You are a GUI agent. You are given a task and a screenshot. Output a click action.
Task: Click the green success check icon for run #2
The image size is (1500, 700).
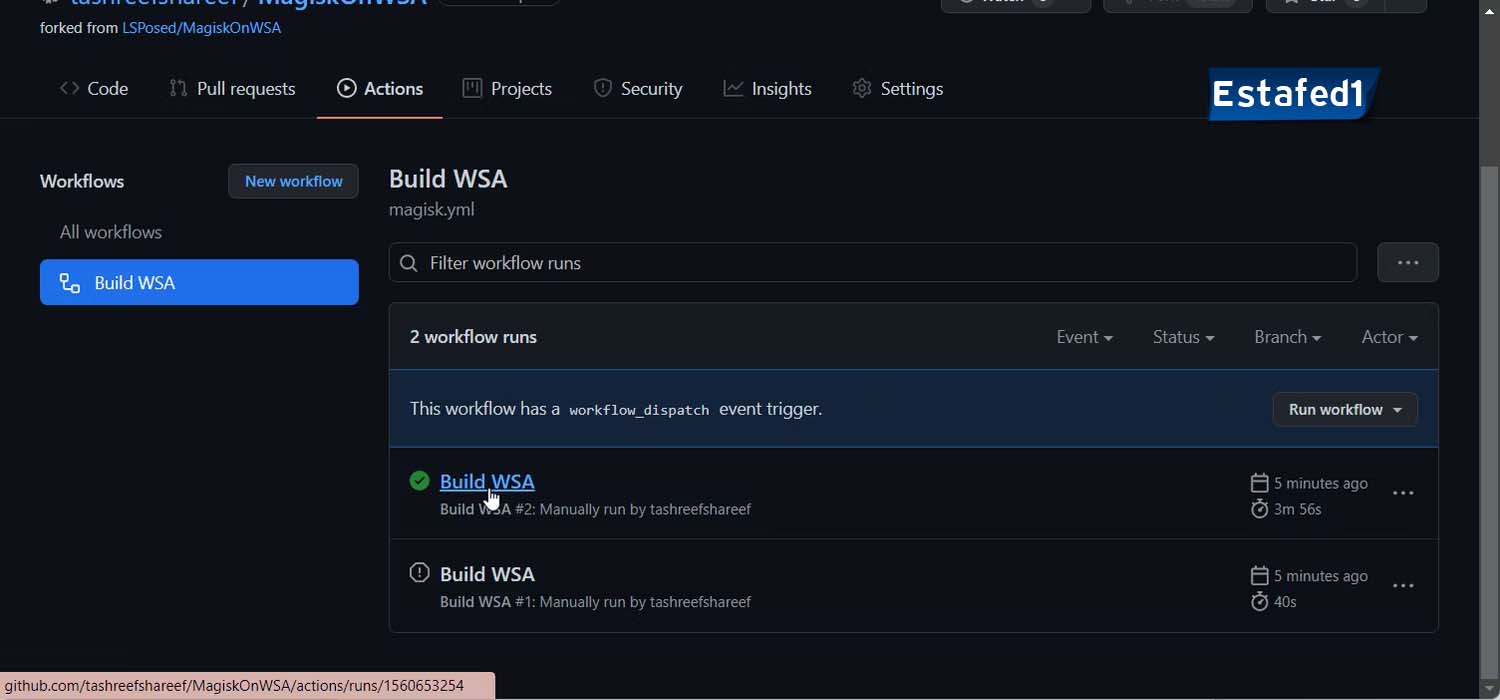click(420, 481)
